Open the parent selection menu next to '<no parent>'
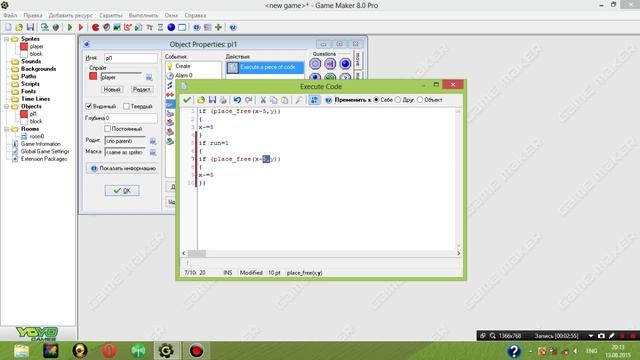Screen dimensions: 640x360 [x=153, y=141]
